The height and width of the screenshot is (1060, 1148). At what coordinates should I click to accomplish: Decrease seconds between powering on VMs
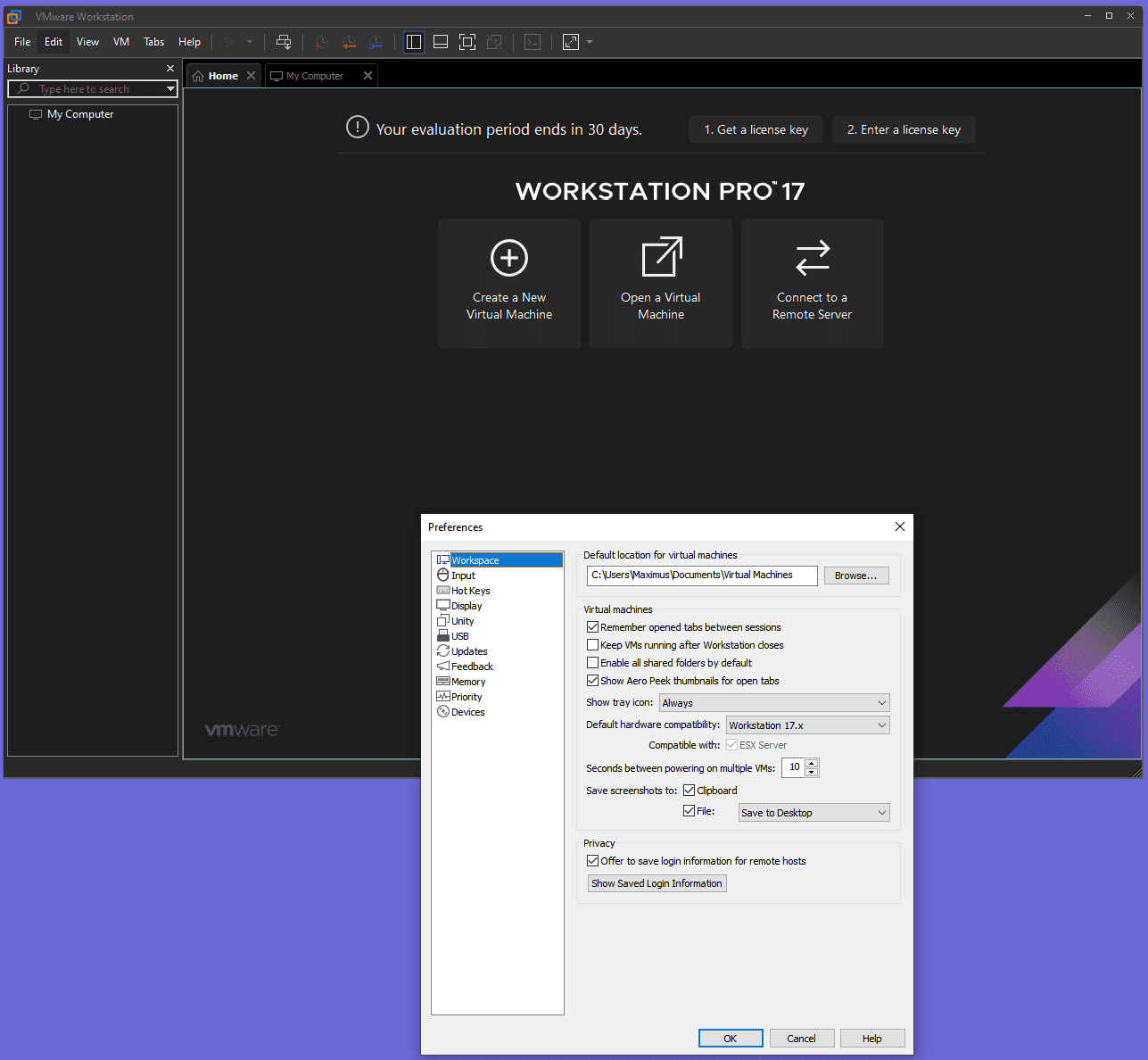coord(811,772)
